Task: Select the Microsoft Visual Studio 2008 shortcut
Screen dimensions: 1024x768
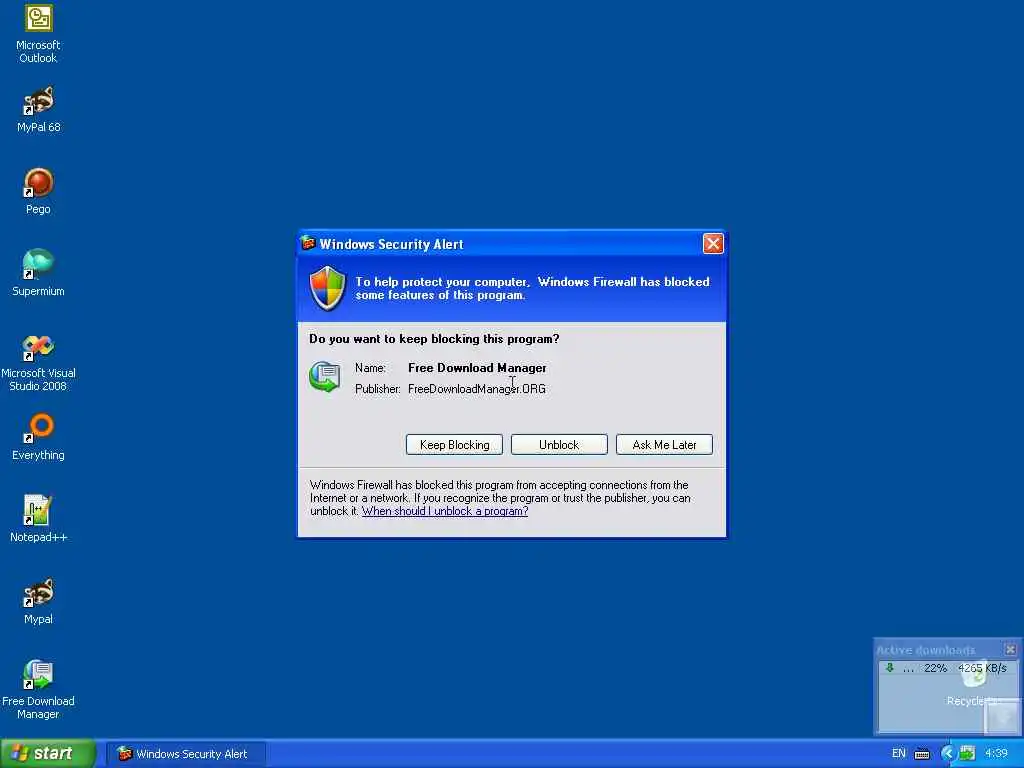Action: pos(38,363)
